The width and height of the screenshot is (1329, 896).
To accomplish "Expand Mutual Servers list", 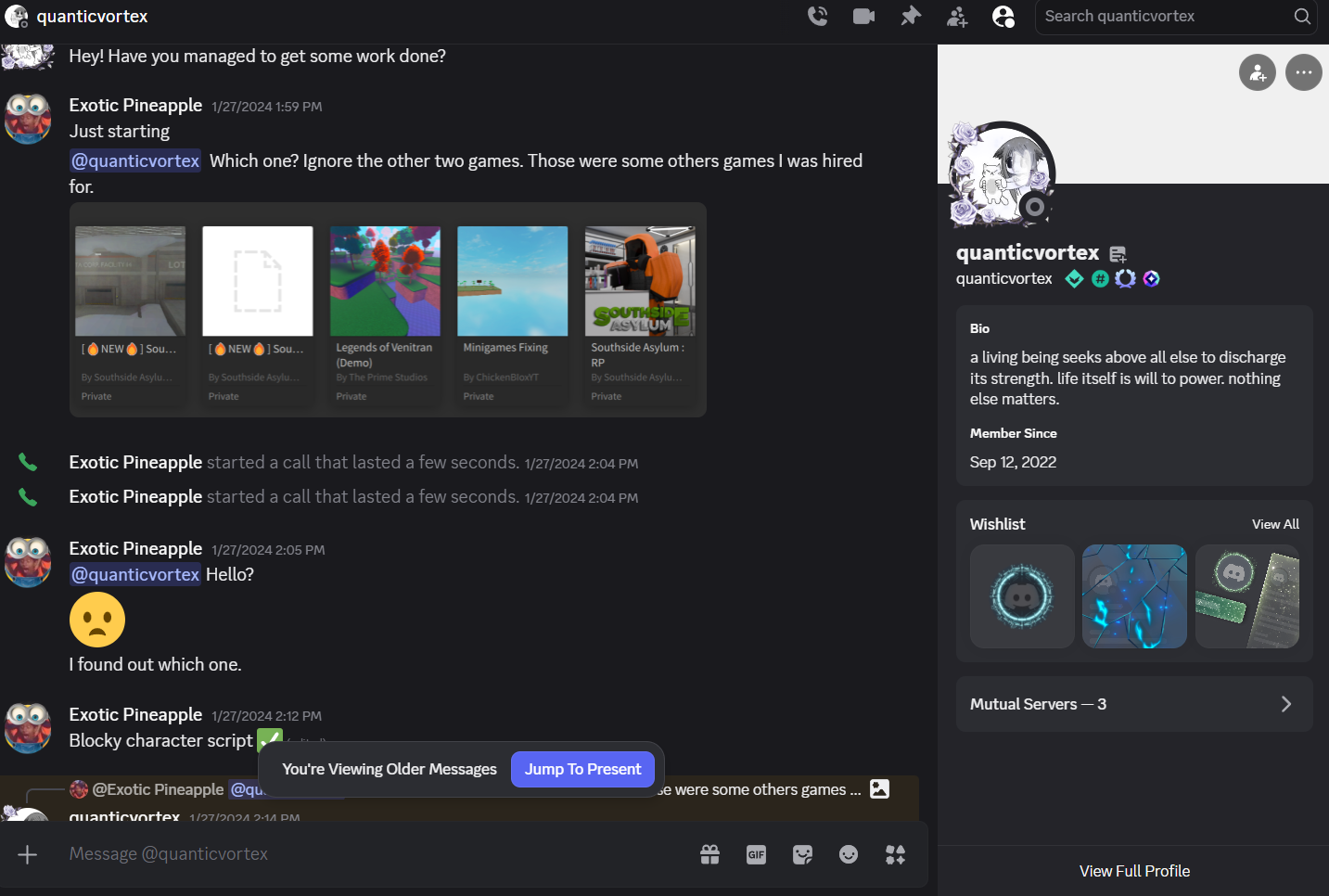I will pyautogui.click(x=1134, y=704).
